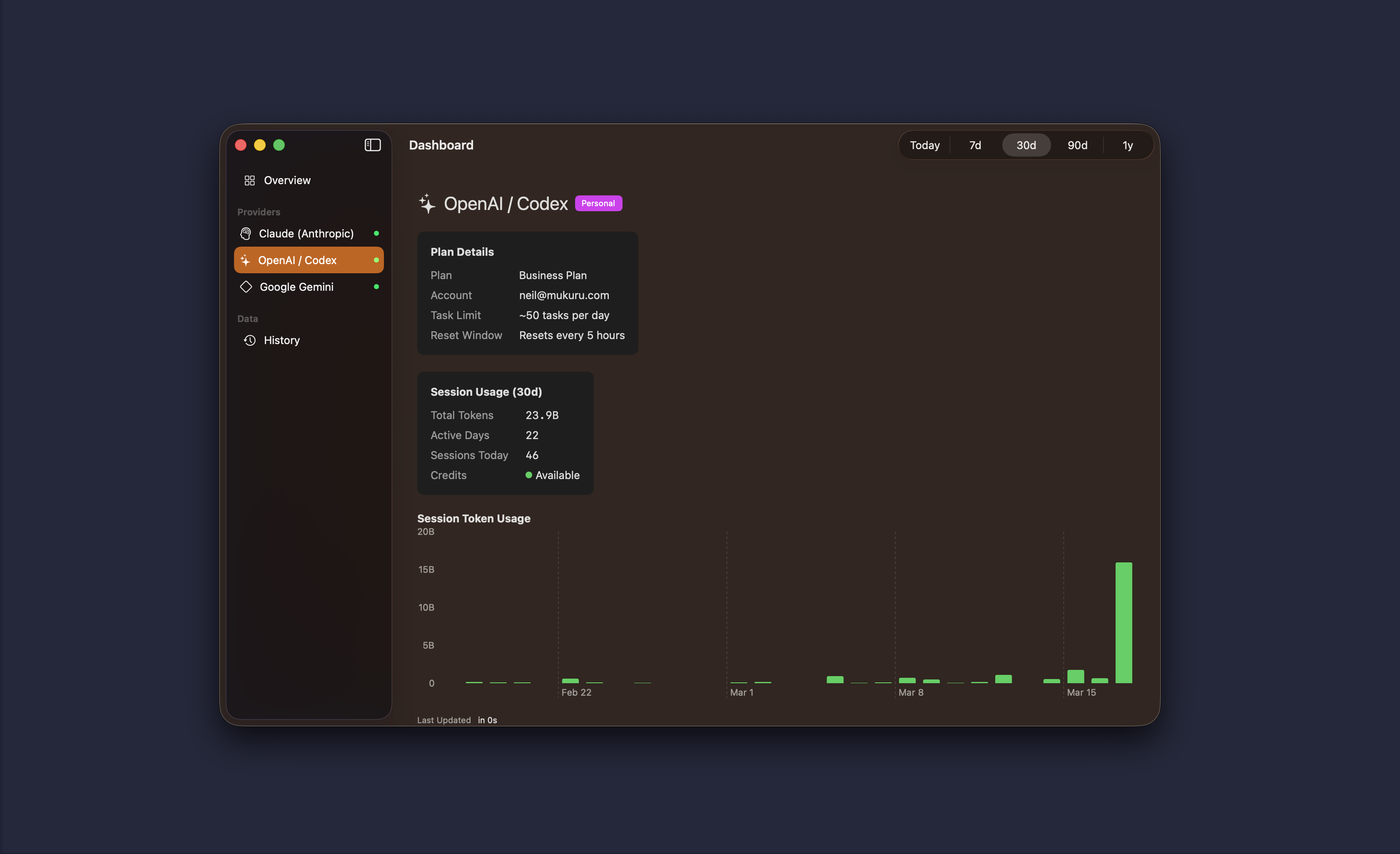This screenshot has width=1400, height=854.
Task: Toggle the OpenAI / Codex status dot
Action: click(x=377, y=260)
